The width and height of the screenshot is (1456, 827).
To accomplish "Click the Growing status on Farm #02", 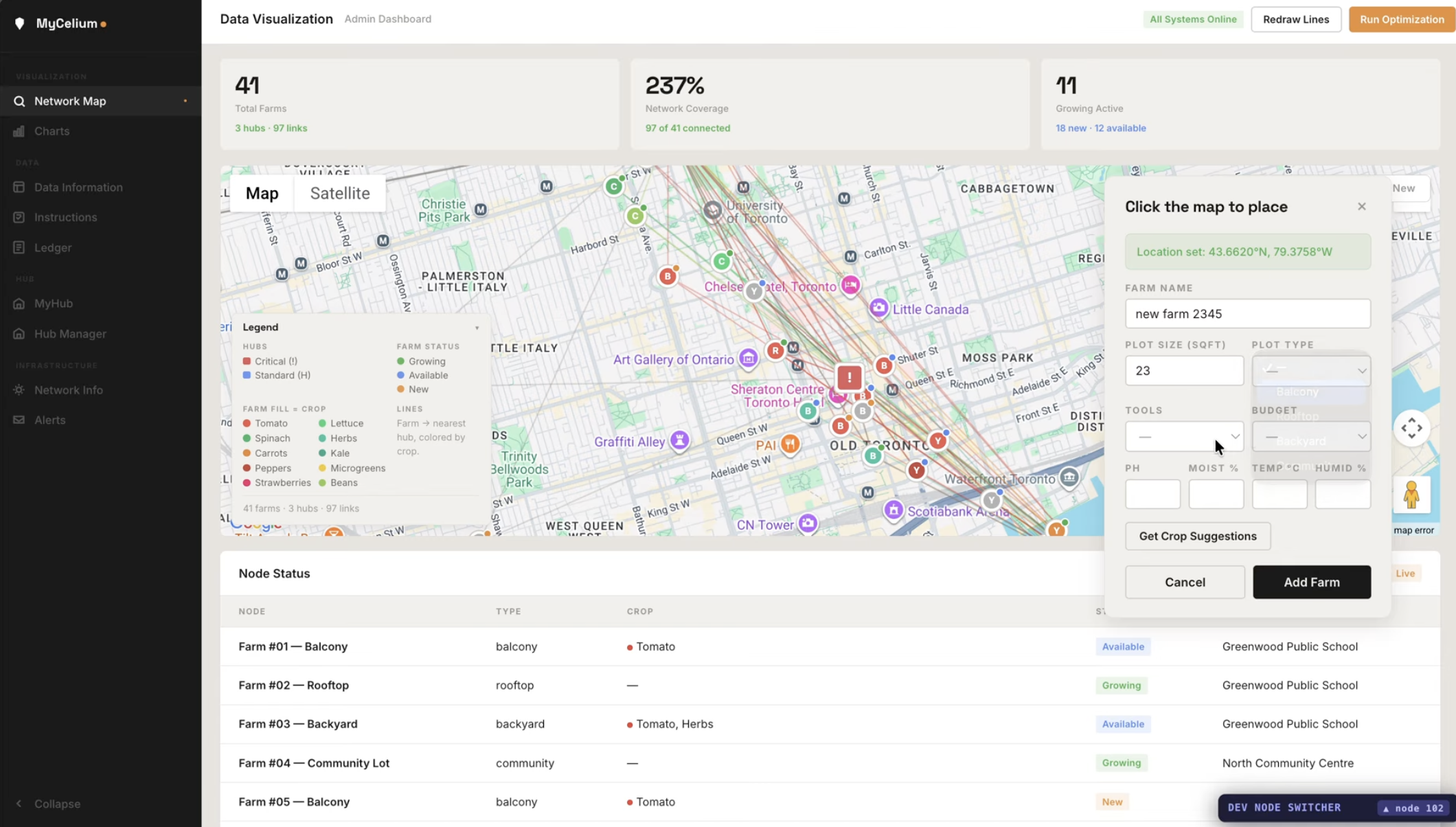I will point(1121,686).
